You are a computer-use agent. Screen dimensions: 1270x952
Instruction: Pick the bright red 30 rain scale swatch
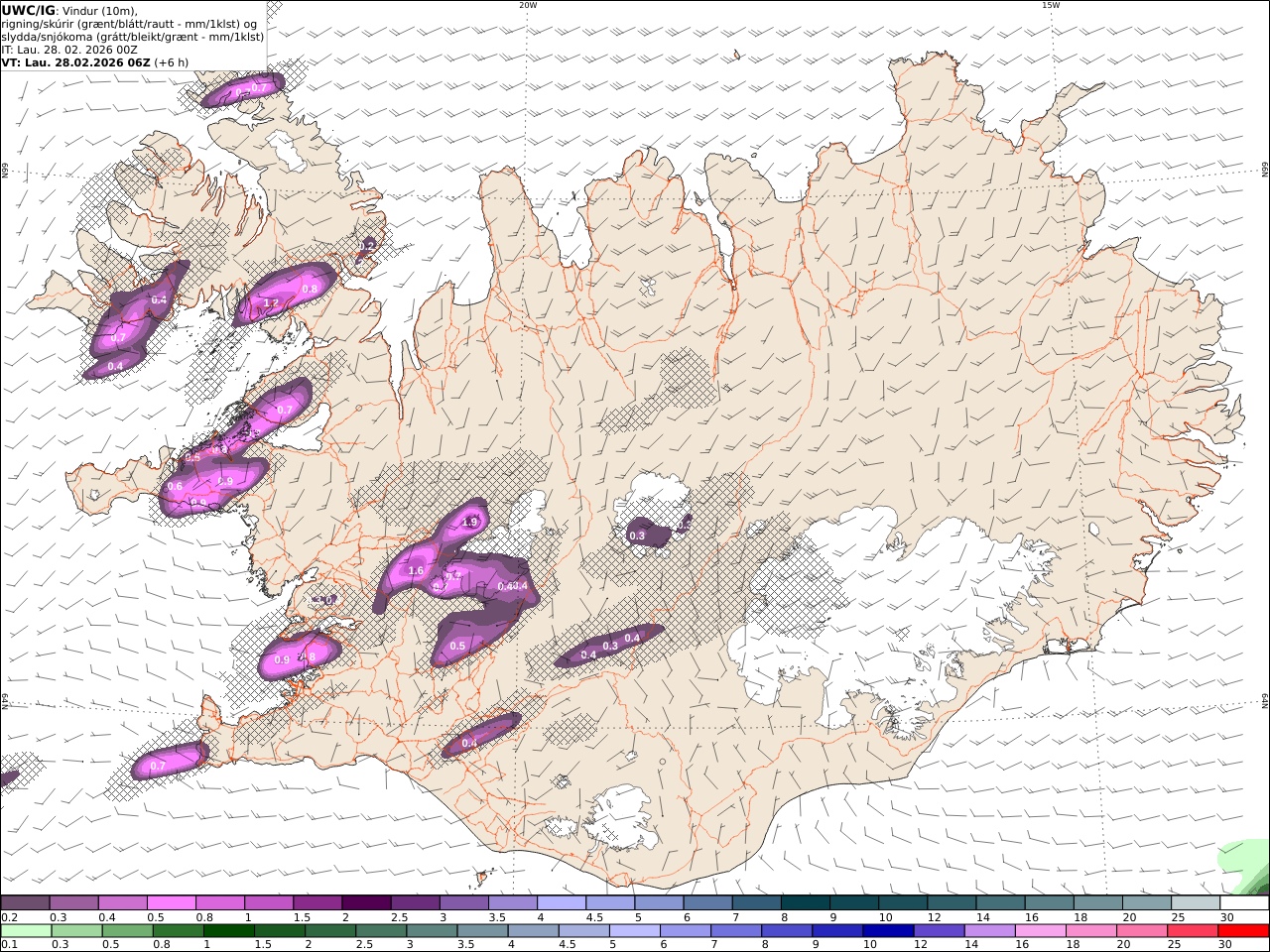click(1242, 931)
